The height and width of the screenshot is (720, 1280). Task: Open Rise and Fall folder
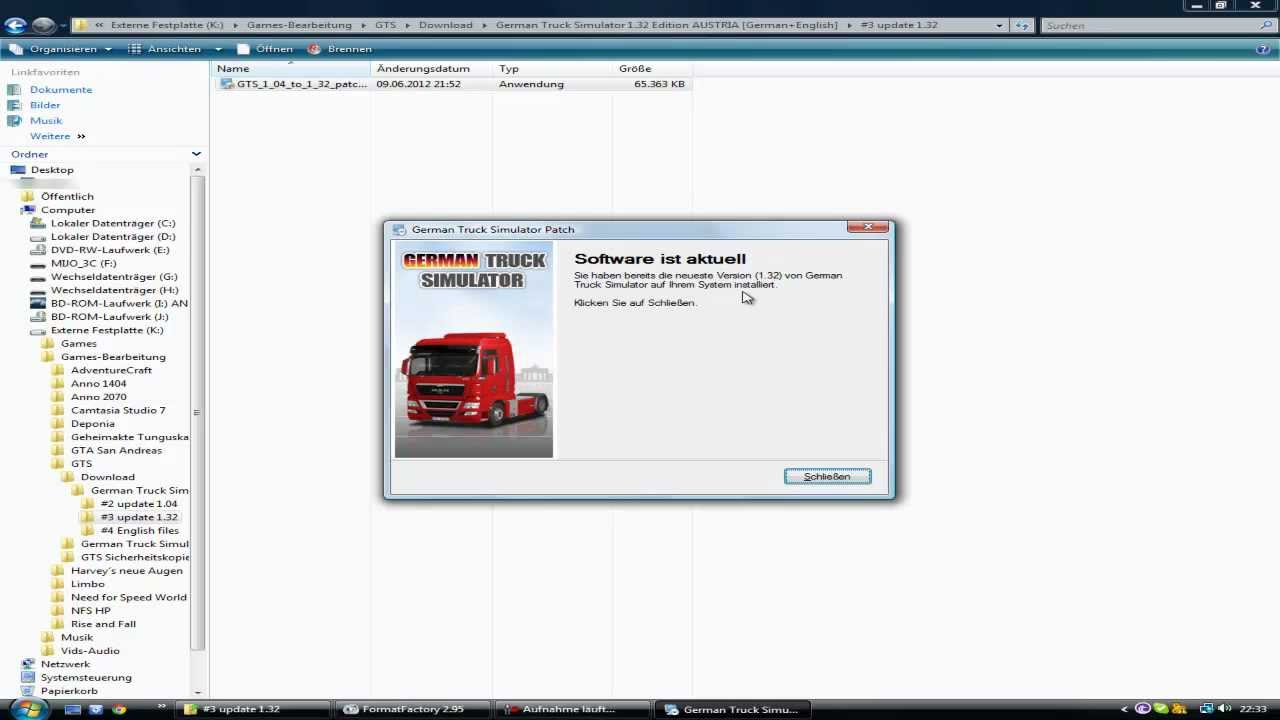tap(103, 624)
